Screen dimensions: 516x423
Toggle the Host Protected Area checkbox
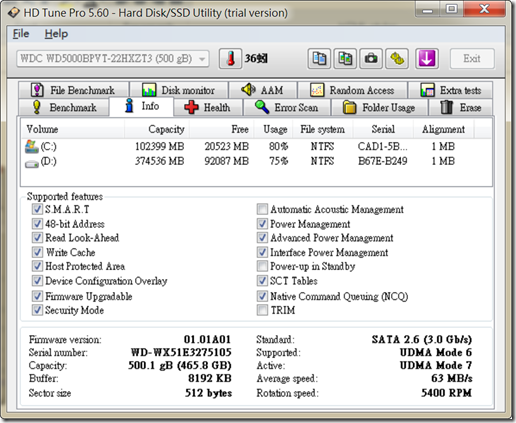point(37,266)
